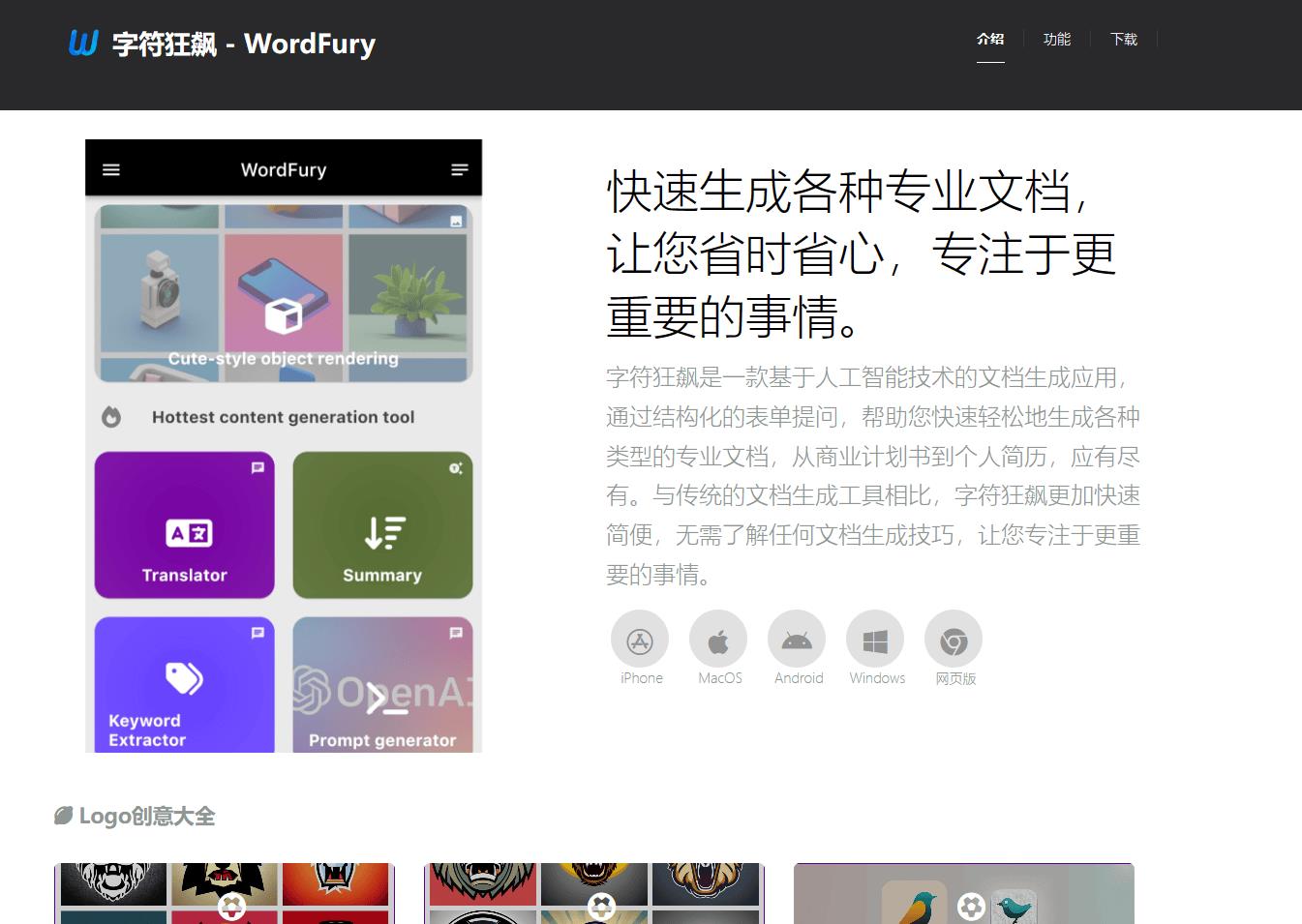Click the Windows download icon
This screenshot has height=924, width=1302.
876,640
